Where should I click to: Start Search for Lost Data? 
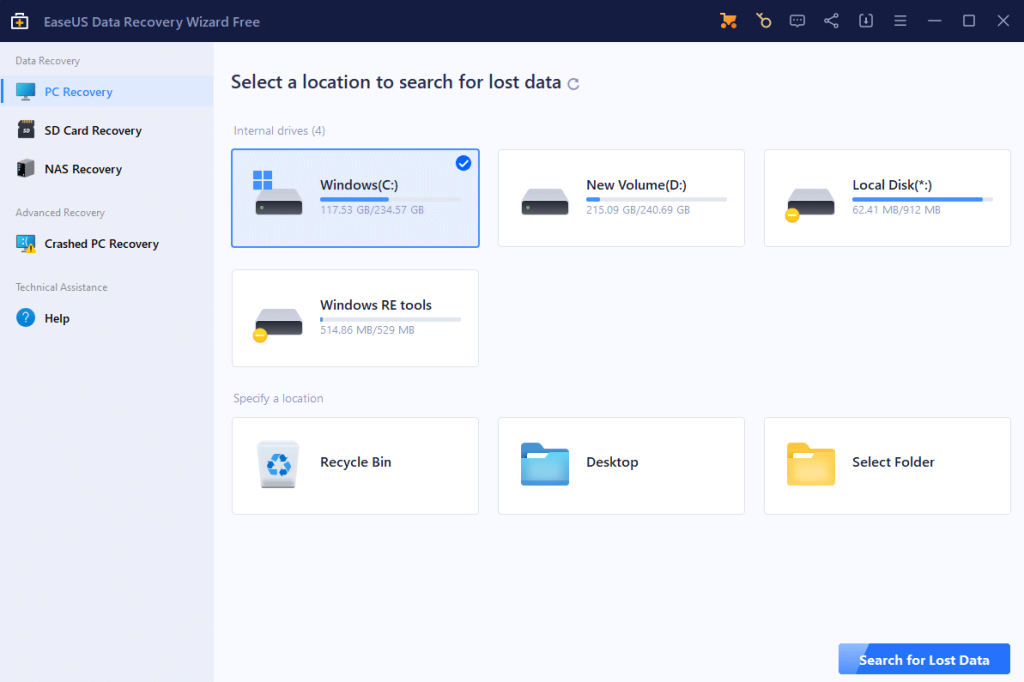pos(924,659)
